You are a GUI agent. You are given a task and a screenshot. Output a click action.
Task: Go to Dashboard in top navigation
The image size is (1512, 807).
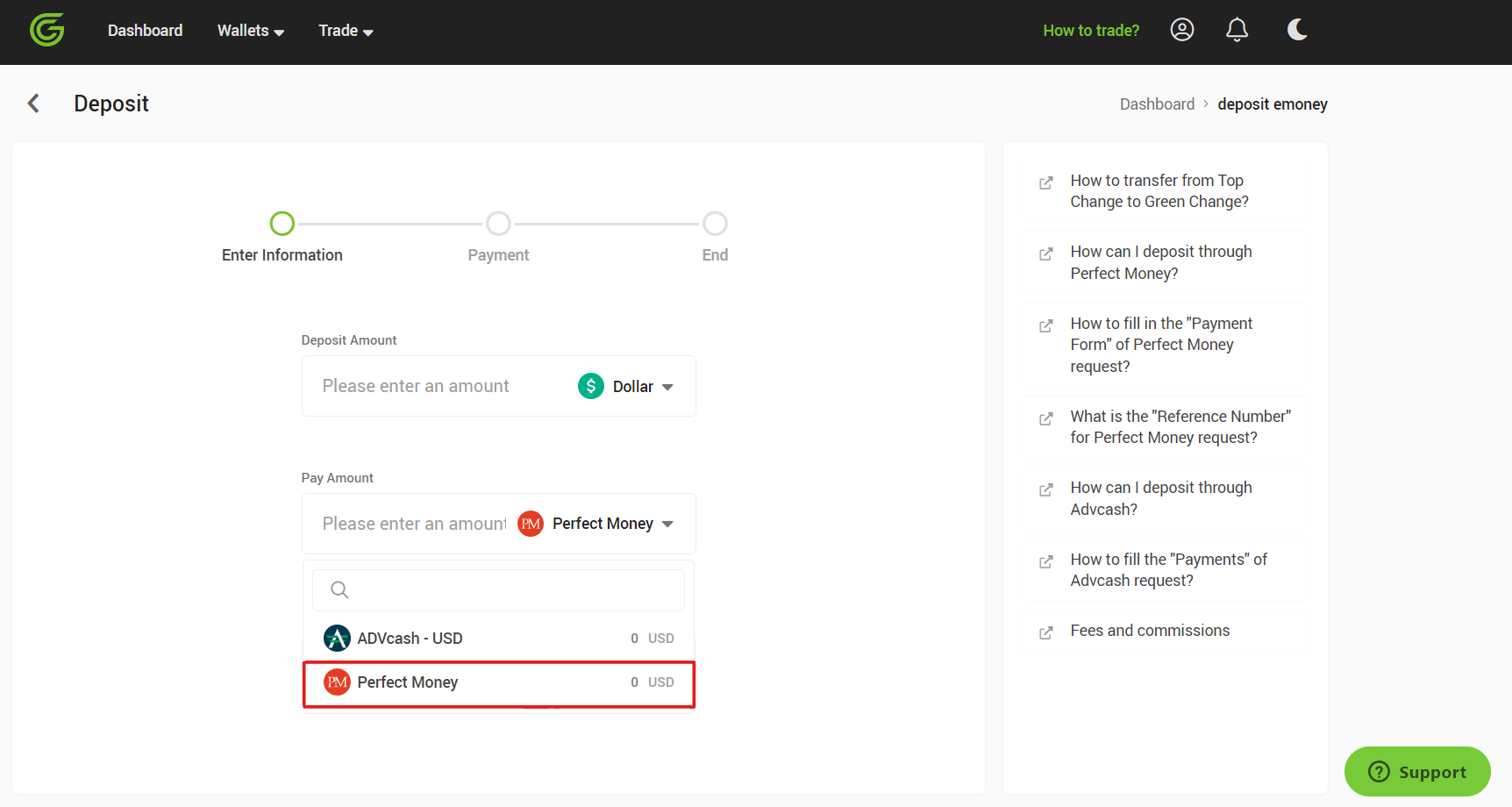145,31
